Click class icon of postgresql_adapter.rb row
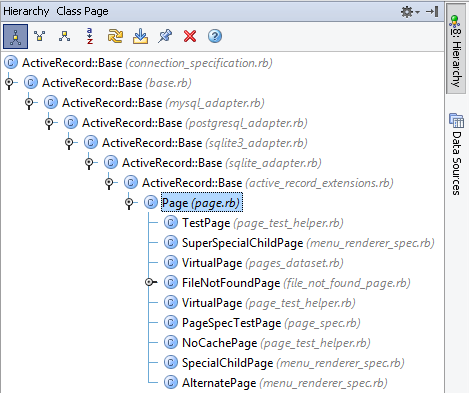 tap(71, 122)
